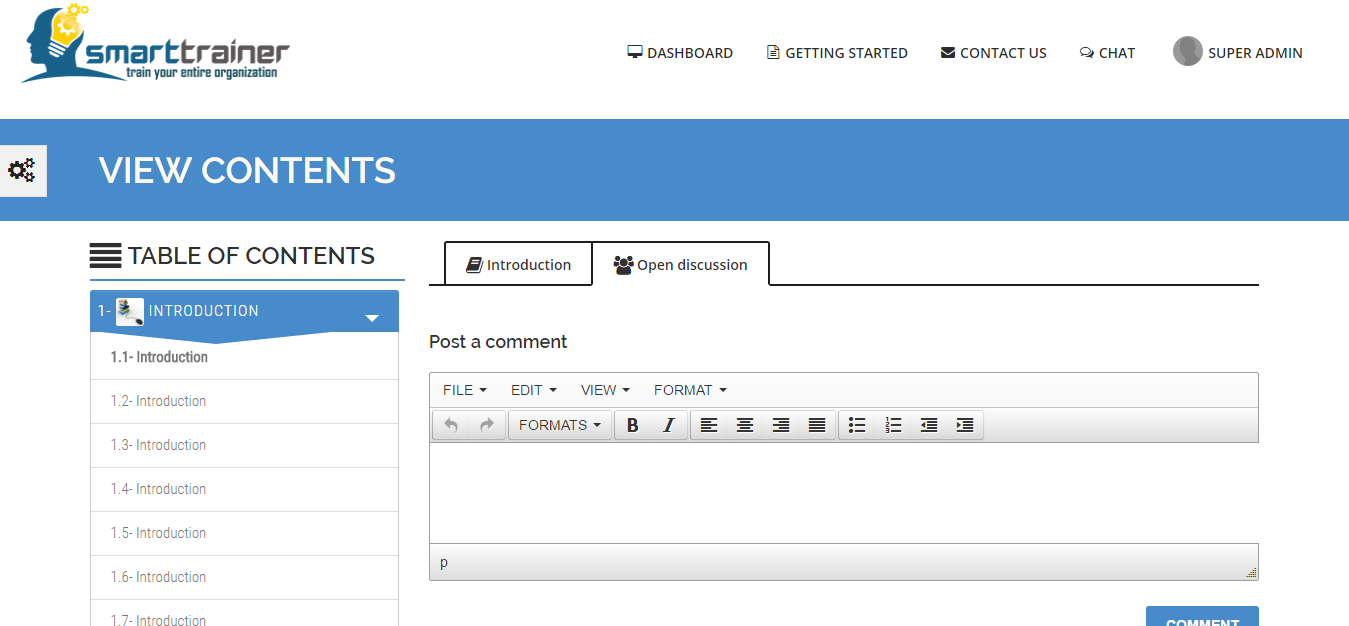
Task: Click inside the comment text area
Action: pos(843,492)
